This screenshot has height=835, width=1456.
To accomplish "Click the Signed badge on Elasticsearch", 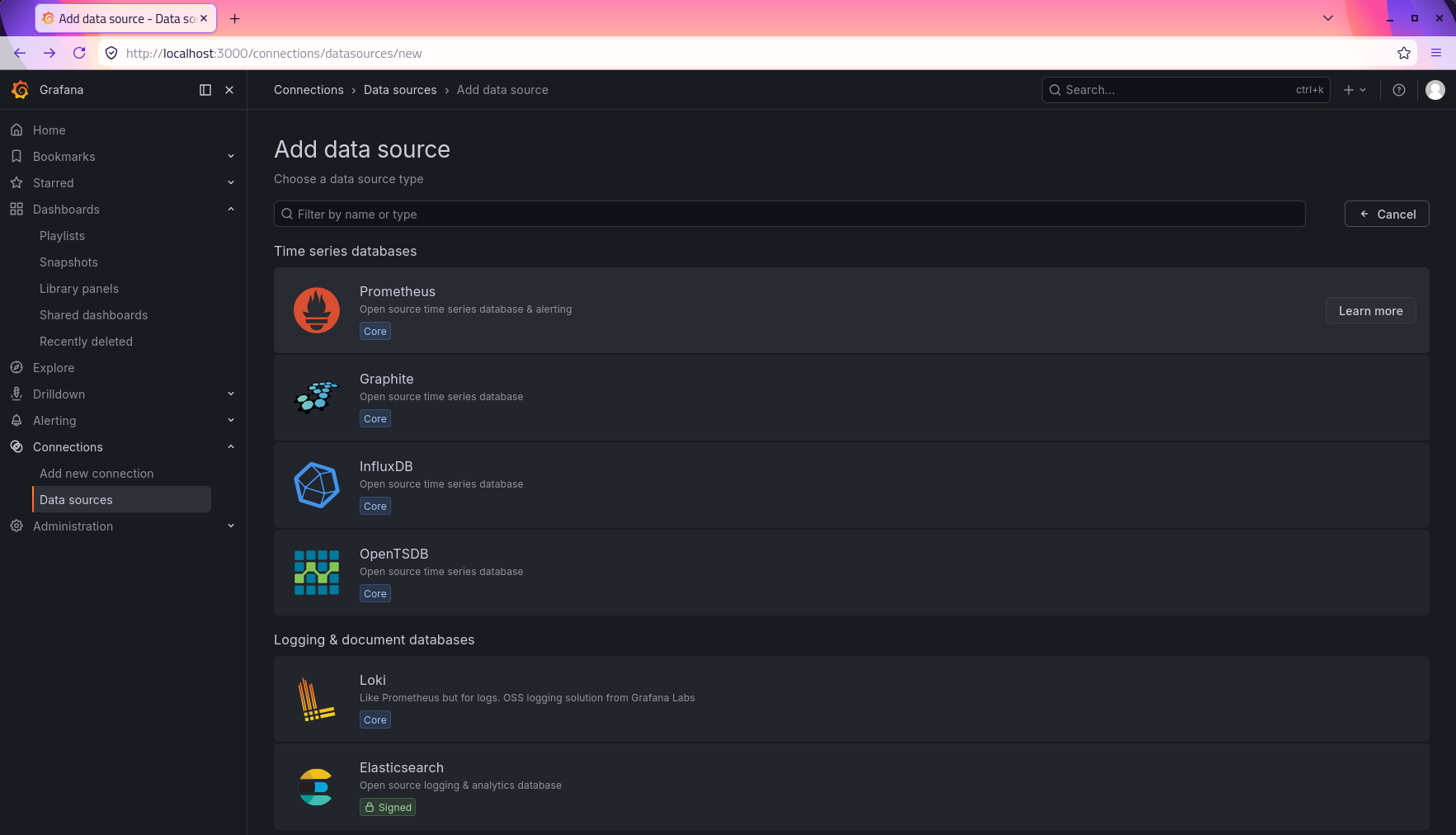I will (388, 807).
